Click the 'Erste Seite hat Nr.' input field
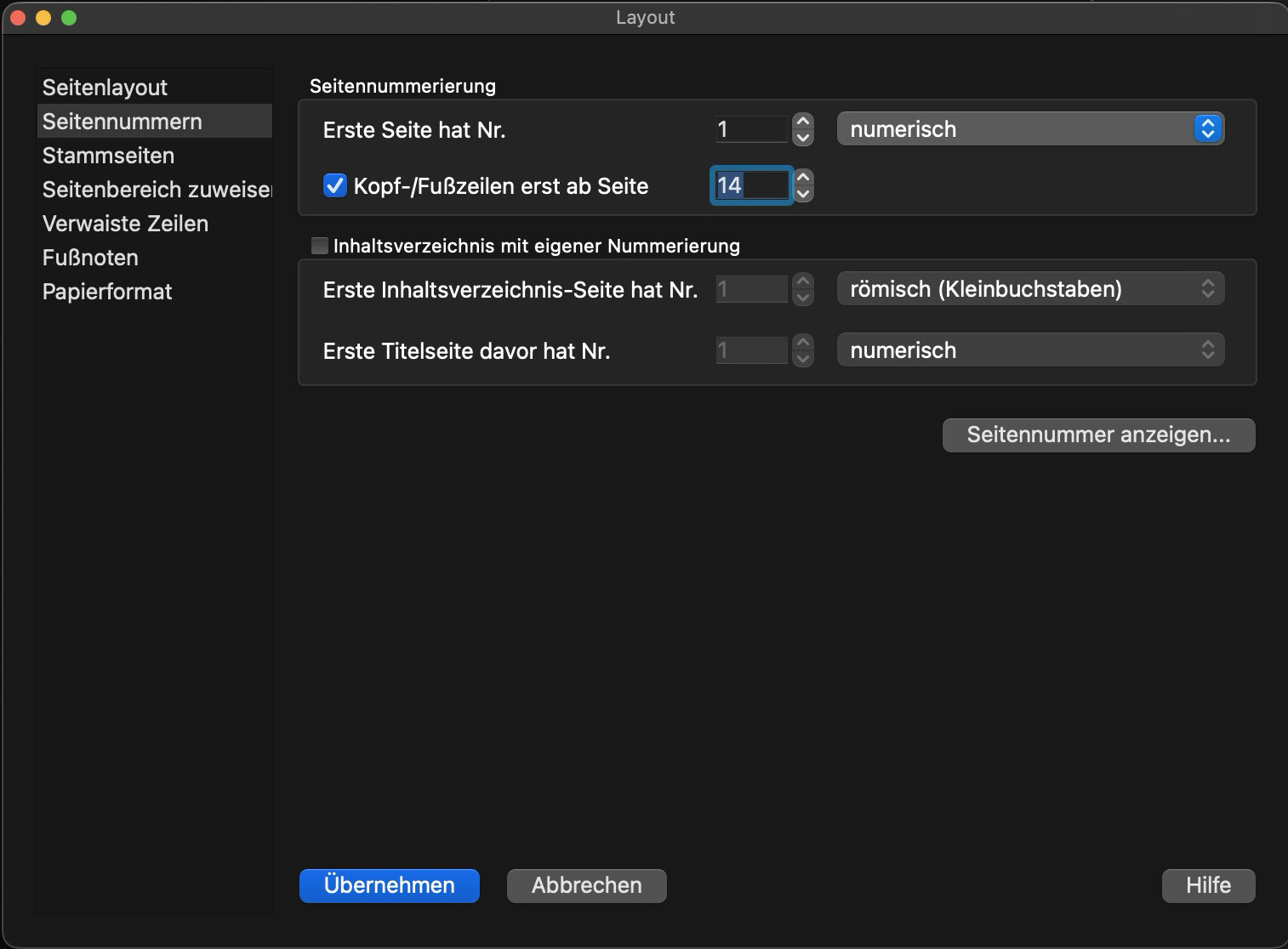Viewport: 1288px width, 949px height. click(x=751, y=129)
